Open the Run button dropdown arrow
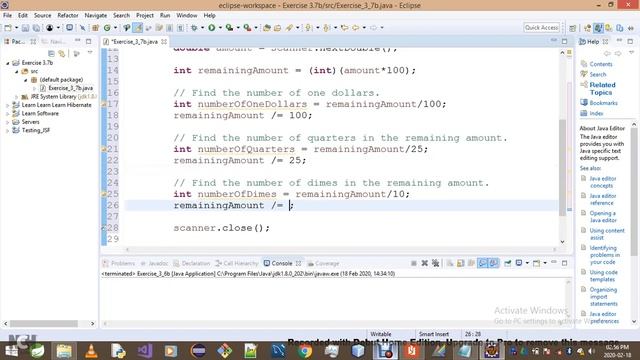Screen dimensions: 640x360 (x=220, y=28)
